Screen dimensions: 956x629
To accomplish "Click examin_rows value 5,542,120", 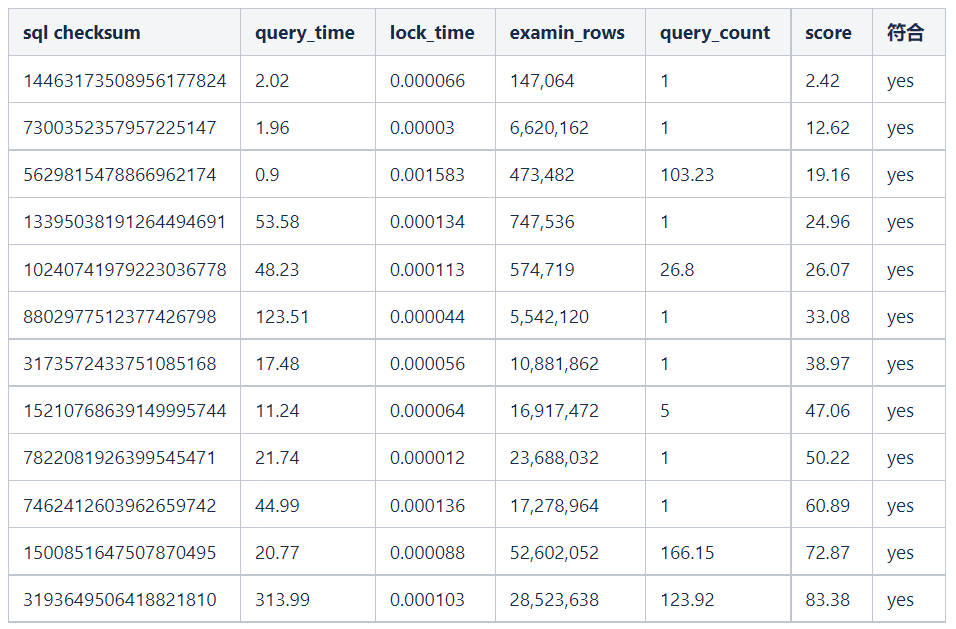I will click(x=549, y=317).
